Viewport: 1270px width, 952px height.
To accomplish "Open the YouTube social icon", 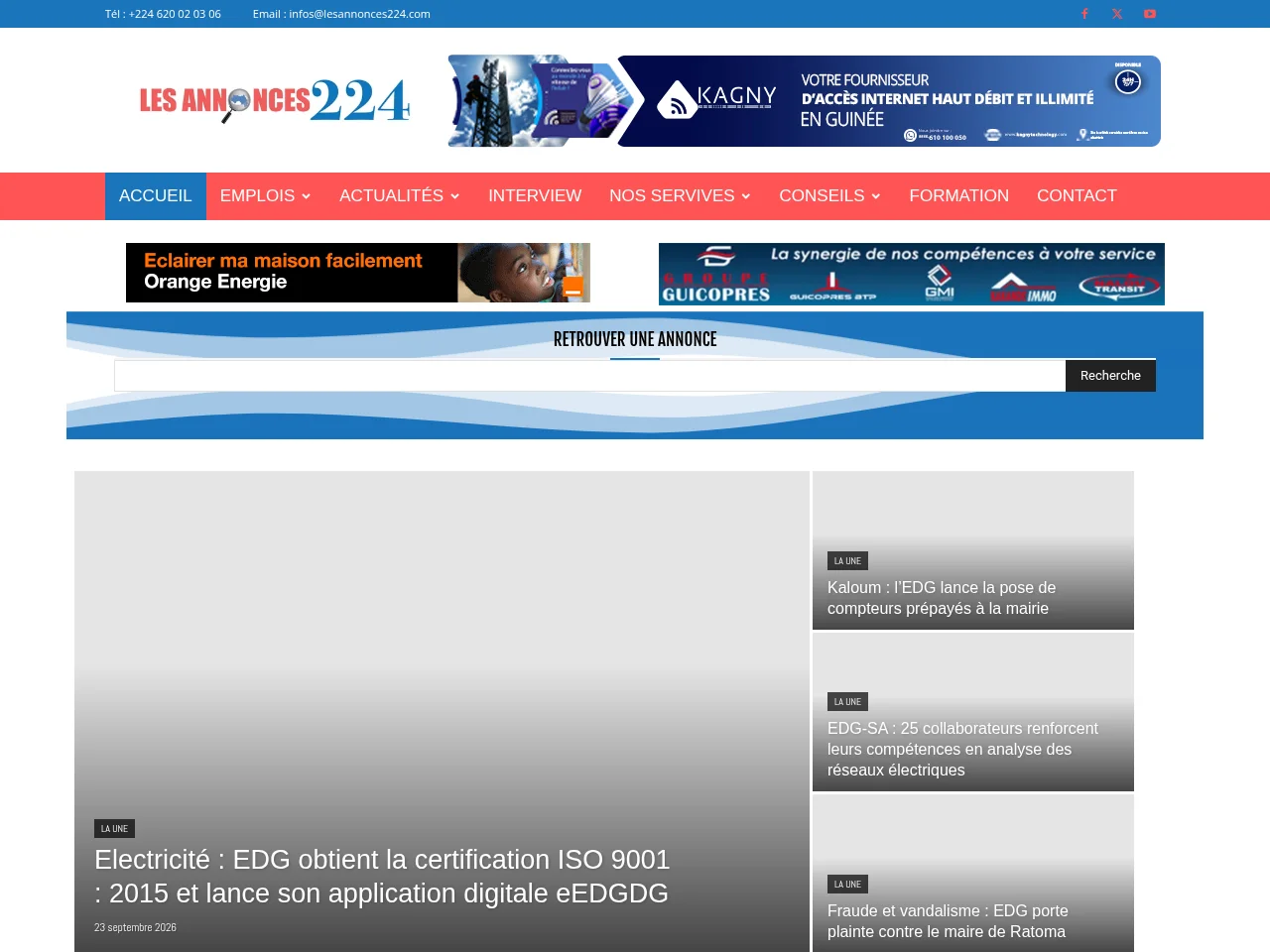I will pos(1150,14).
